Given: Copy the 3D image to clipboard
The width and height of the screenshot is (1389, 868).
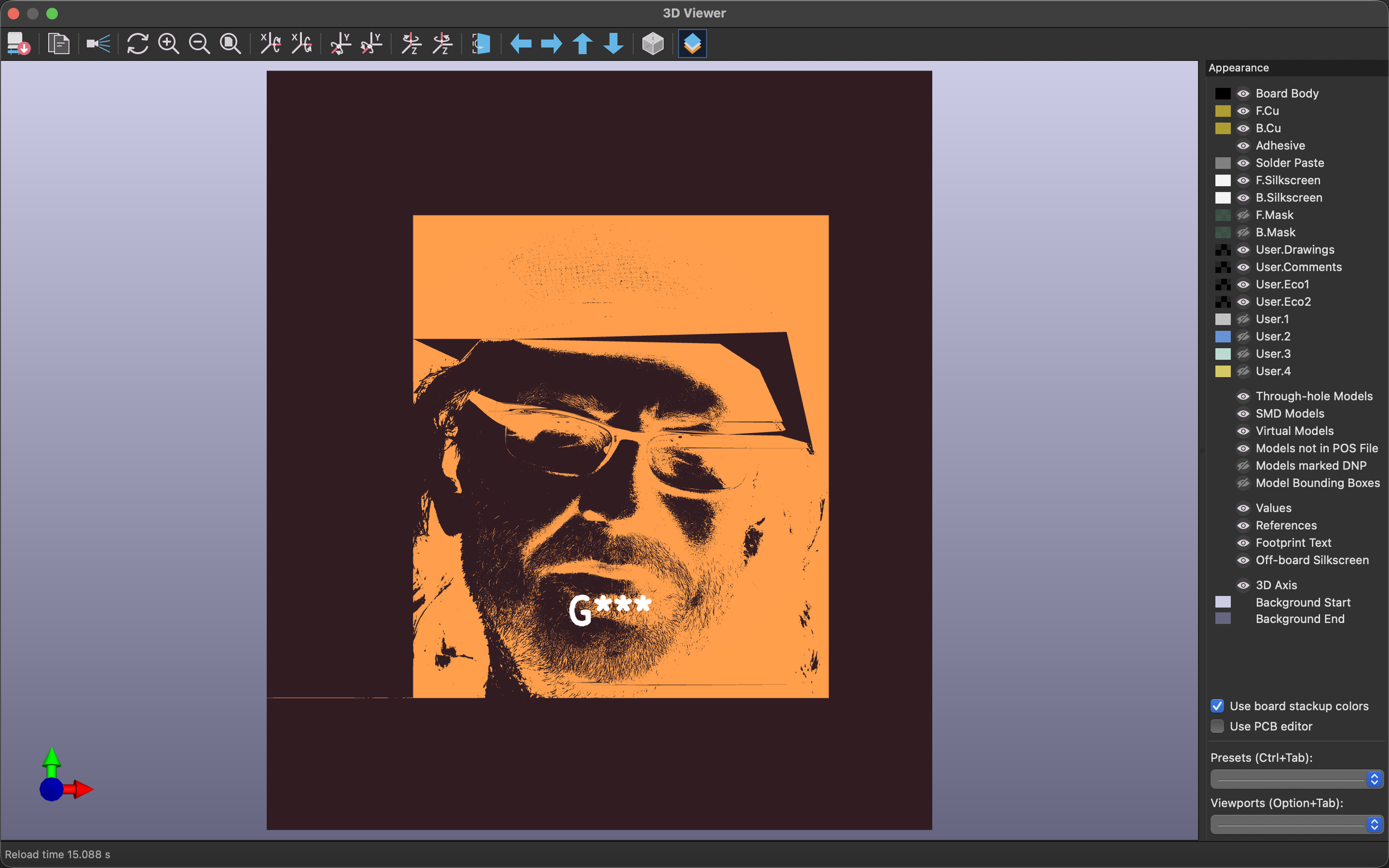Looking at the screenshot, I should point(57,43).
